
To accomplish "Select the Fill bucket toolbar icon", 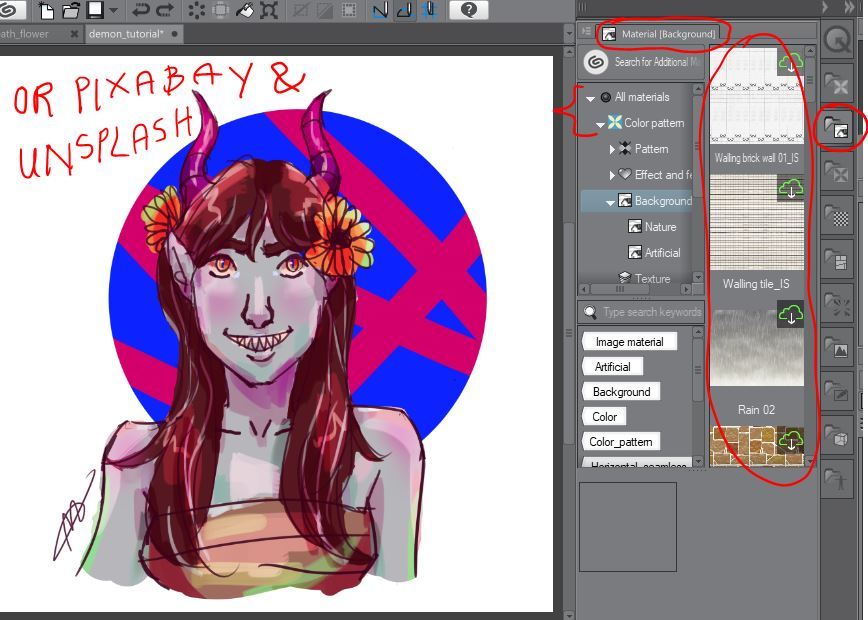I will 245,11.
